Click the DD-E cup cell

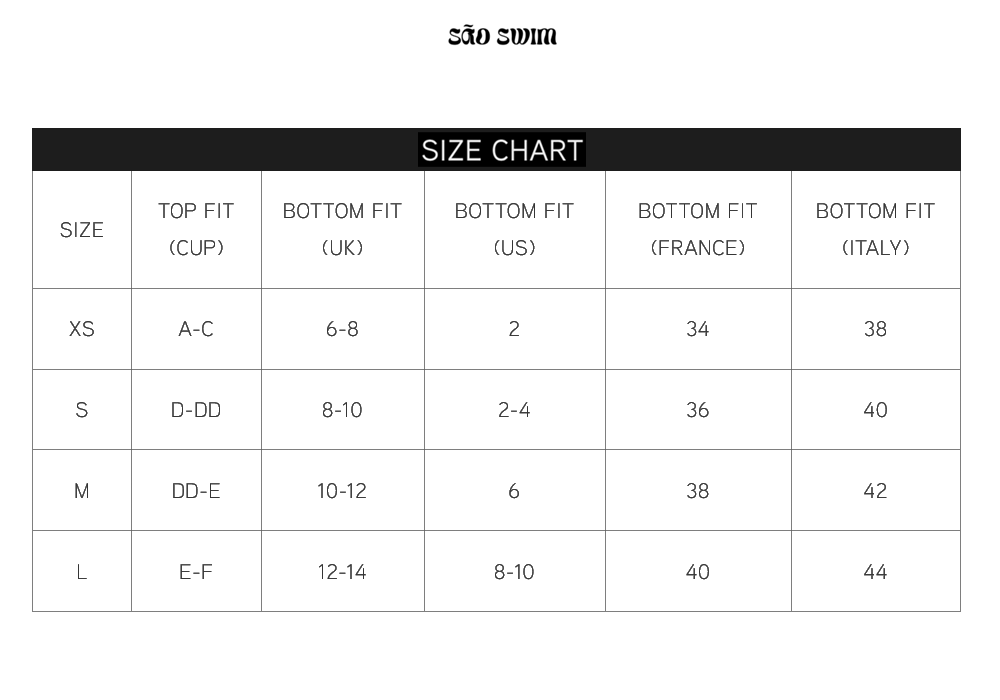click(x=196, y=491)
